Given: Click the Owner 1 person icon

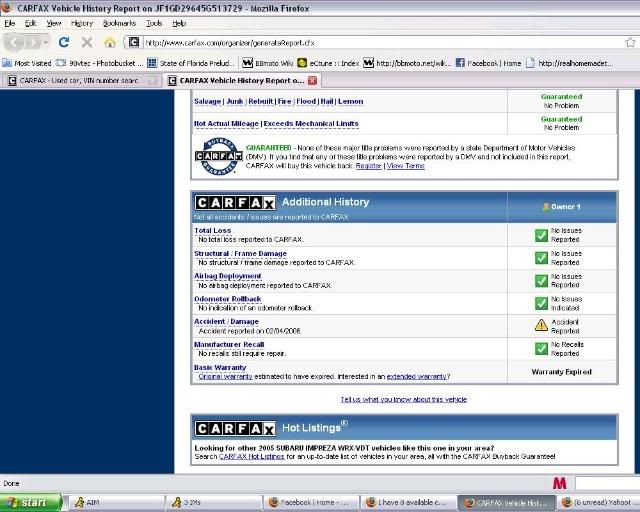Looking at the screenshot, I should [546, 207].
